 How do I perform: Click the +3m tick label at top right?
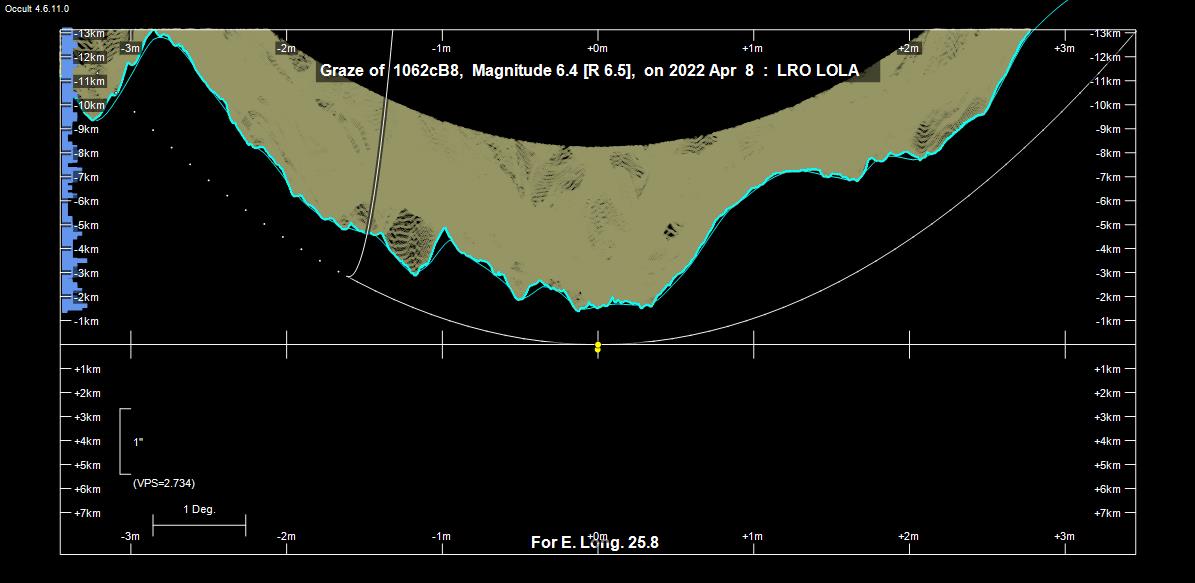[x=1064, y=48]
